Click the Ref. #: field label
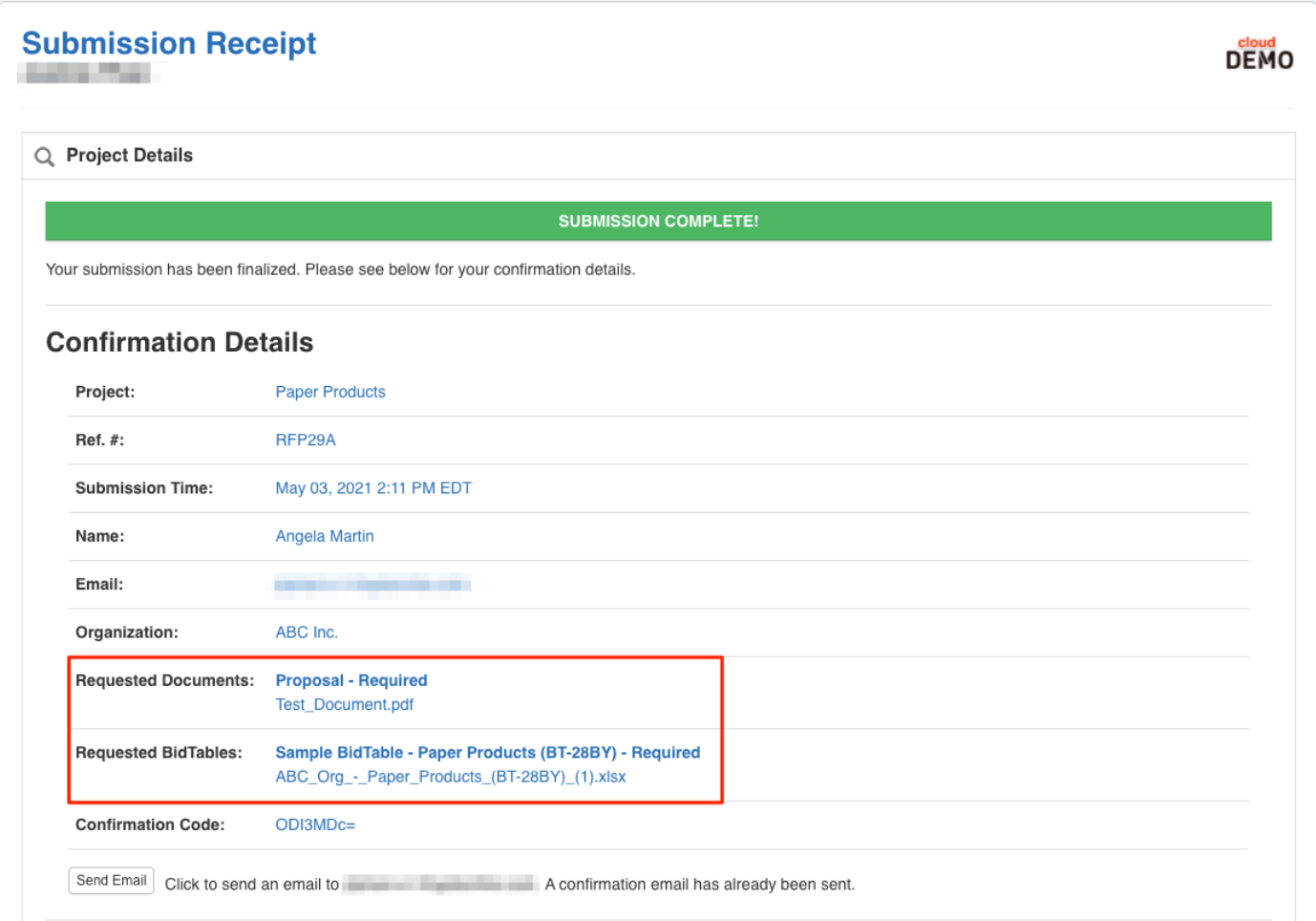The height and width of the screenshot is (921, 1316). point(99,440)
